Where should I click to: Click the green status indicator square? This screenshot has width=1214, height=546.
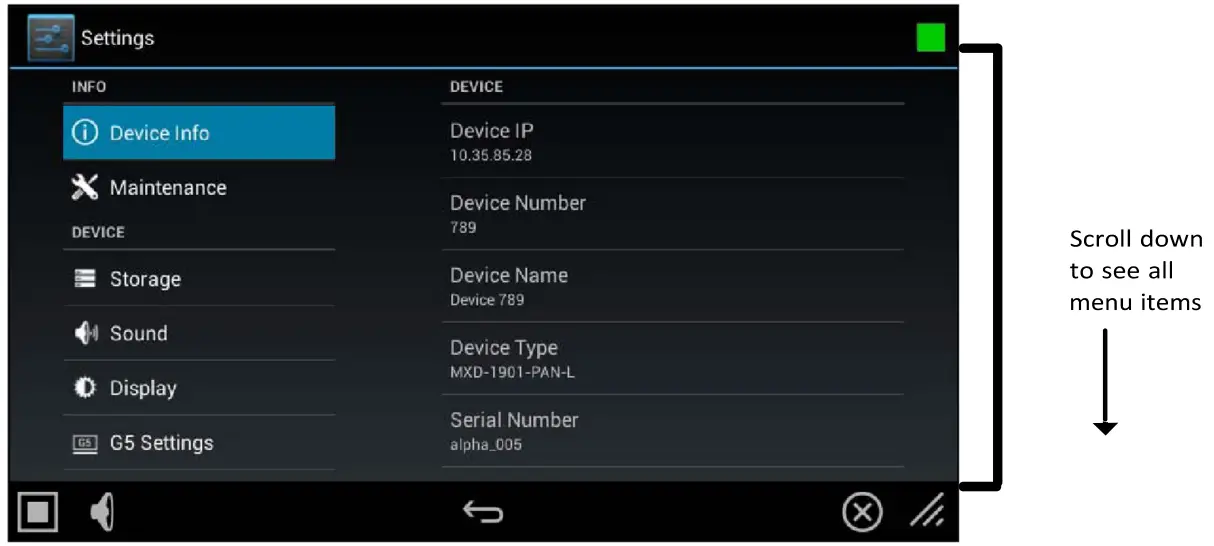[x=931, y=38]
